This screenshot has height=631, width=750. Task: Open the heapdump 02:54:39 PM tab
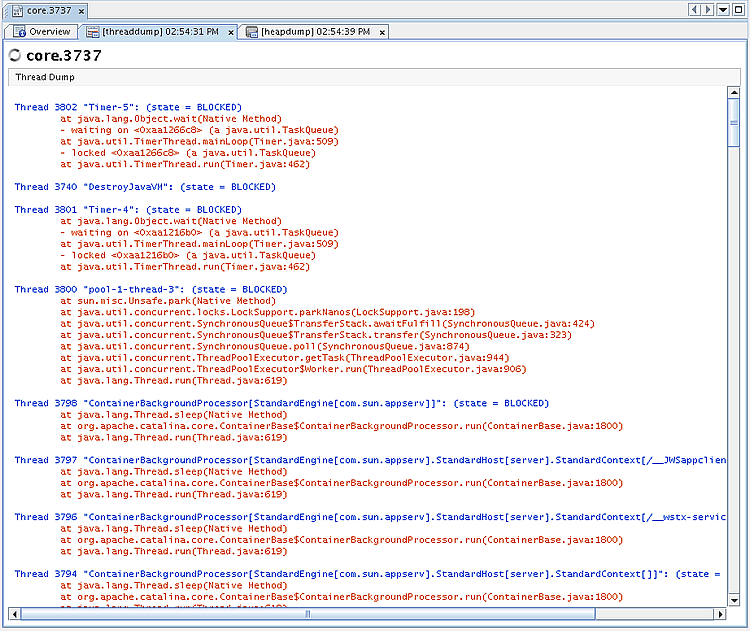point(316,32)
